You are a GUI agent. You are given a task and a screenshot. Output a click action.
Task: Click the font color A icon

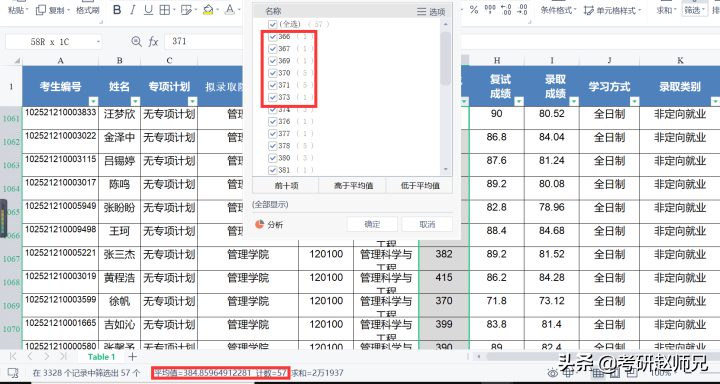coord(231,10)
